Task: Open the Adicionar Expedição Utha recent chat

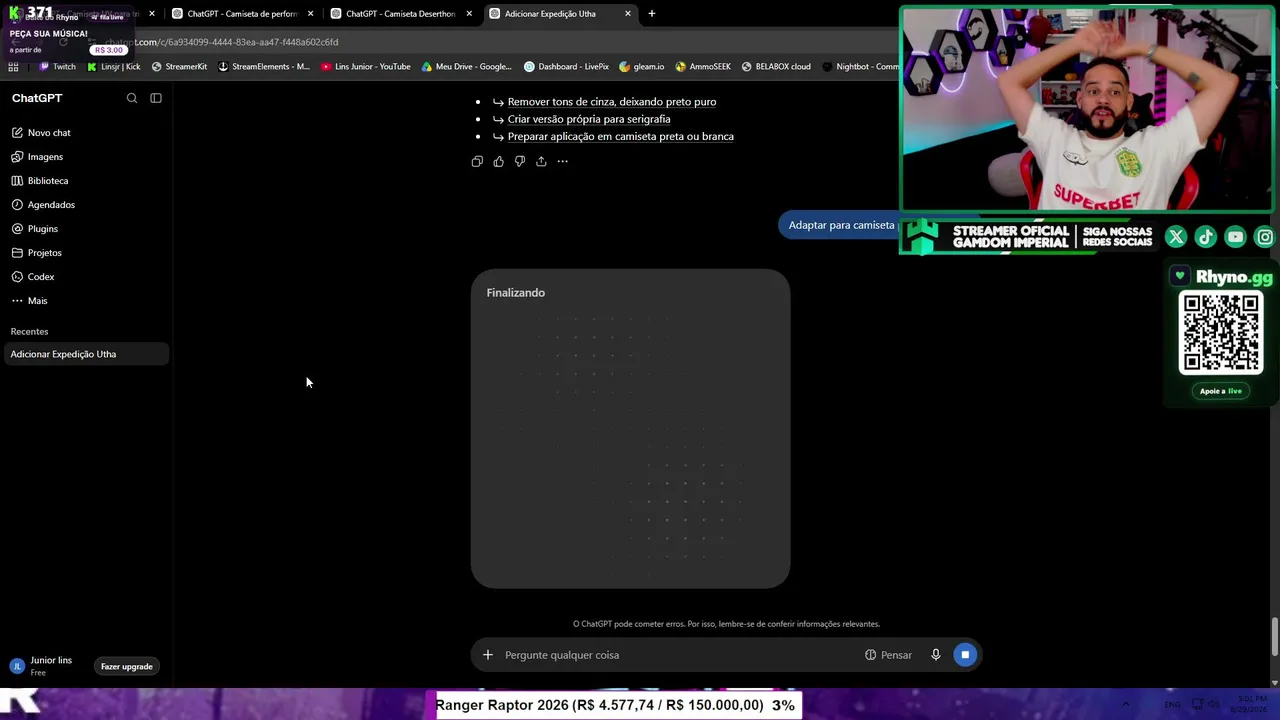Action: [x=87, y=354]
